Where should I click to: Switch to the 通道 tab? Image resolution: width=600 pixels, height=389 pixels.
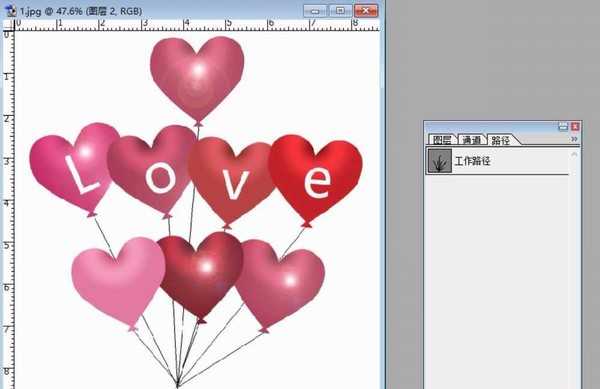click(471, 140)
